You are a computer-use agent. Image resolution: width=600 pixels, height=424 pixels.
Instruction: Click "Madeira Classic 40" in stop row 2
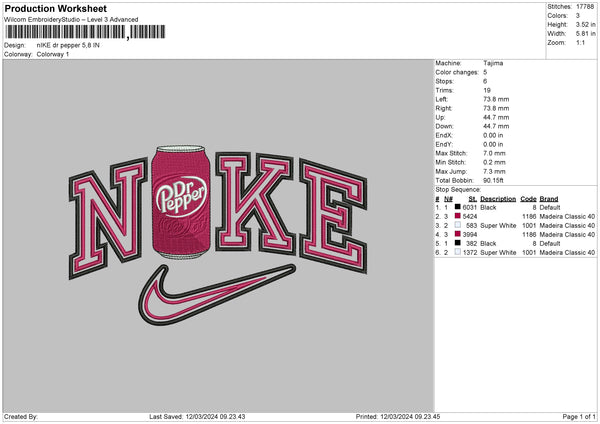point(567,217)
